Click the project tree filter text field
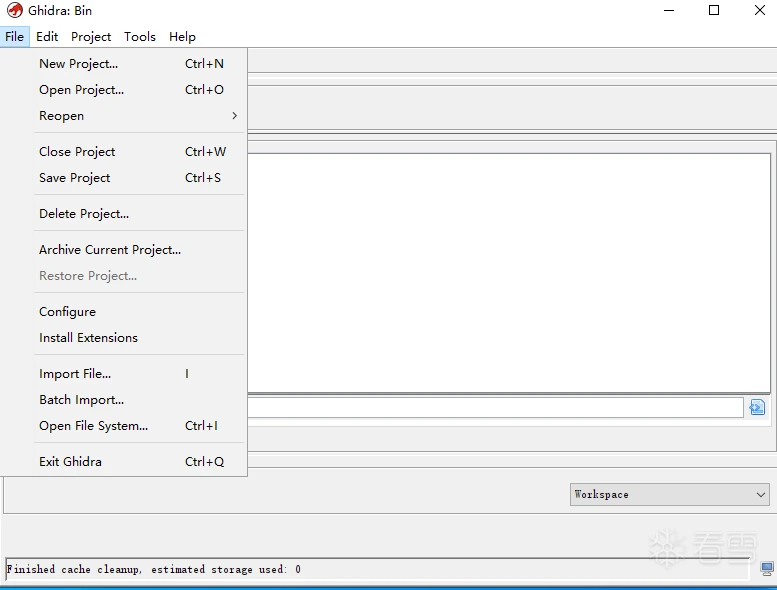Viewport: 777px width, 590px height. pyautogui.click(x=495, y=407)
